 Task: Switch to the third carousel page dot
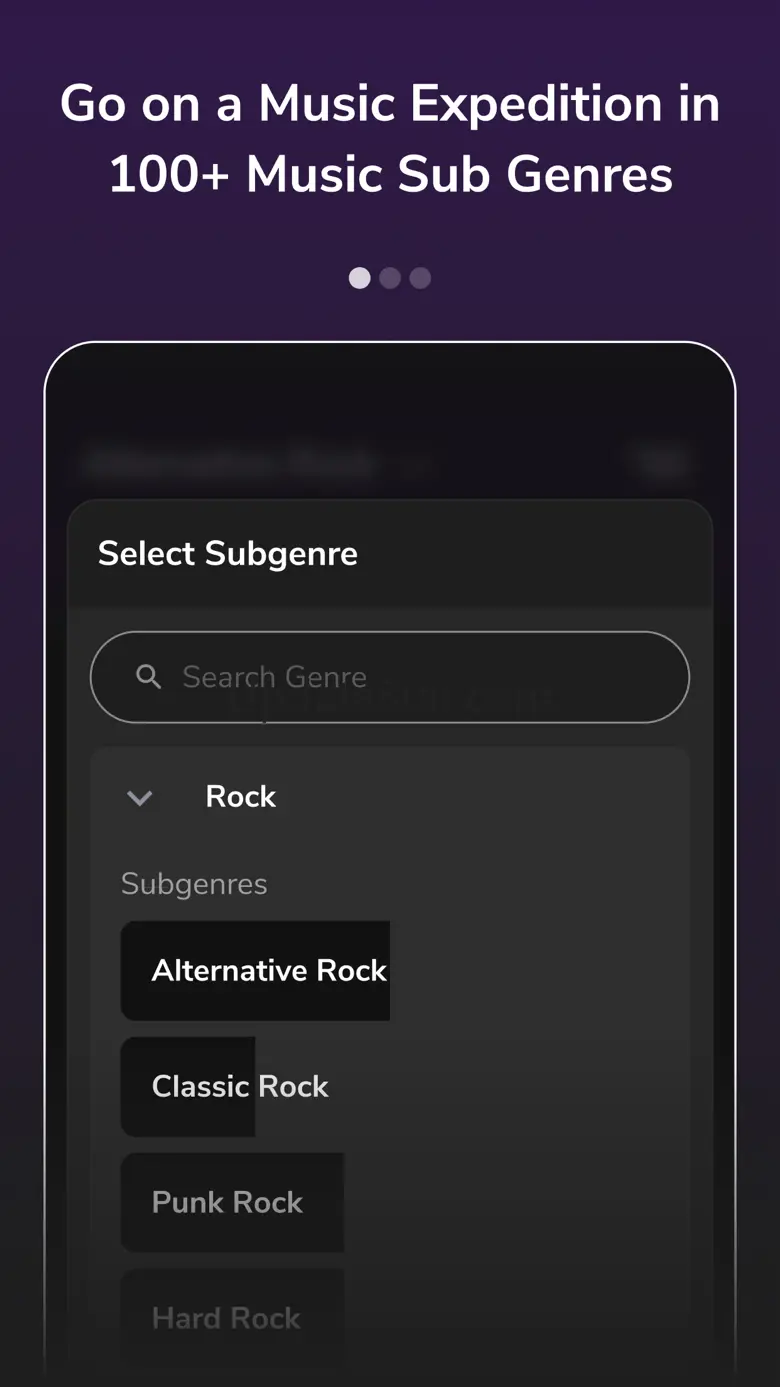(420, 278)
